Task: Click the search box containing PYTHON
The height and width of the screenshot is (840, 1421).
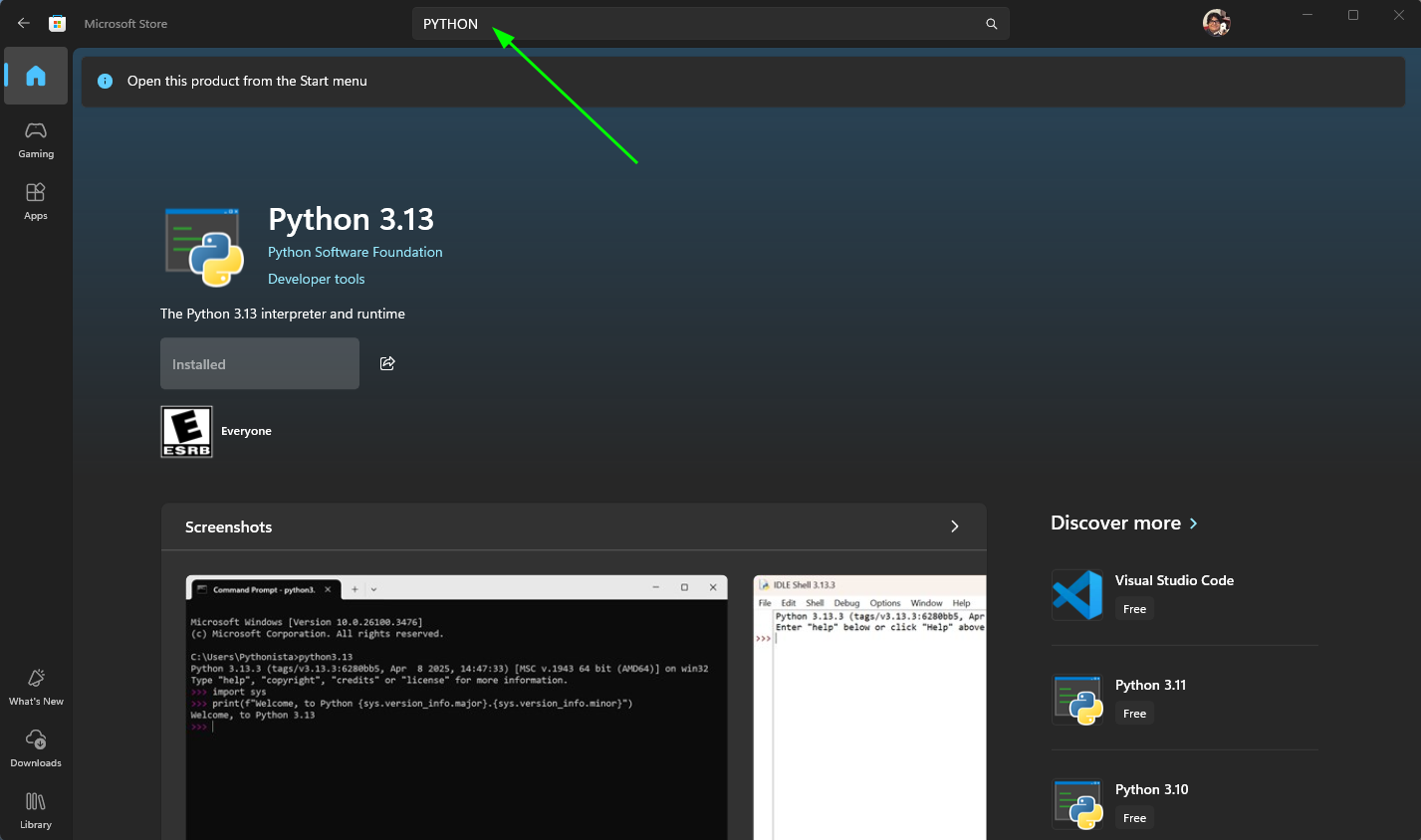Action: 697,24
